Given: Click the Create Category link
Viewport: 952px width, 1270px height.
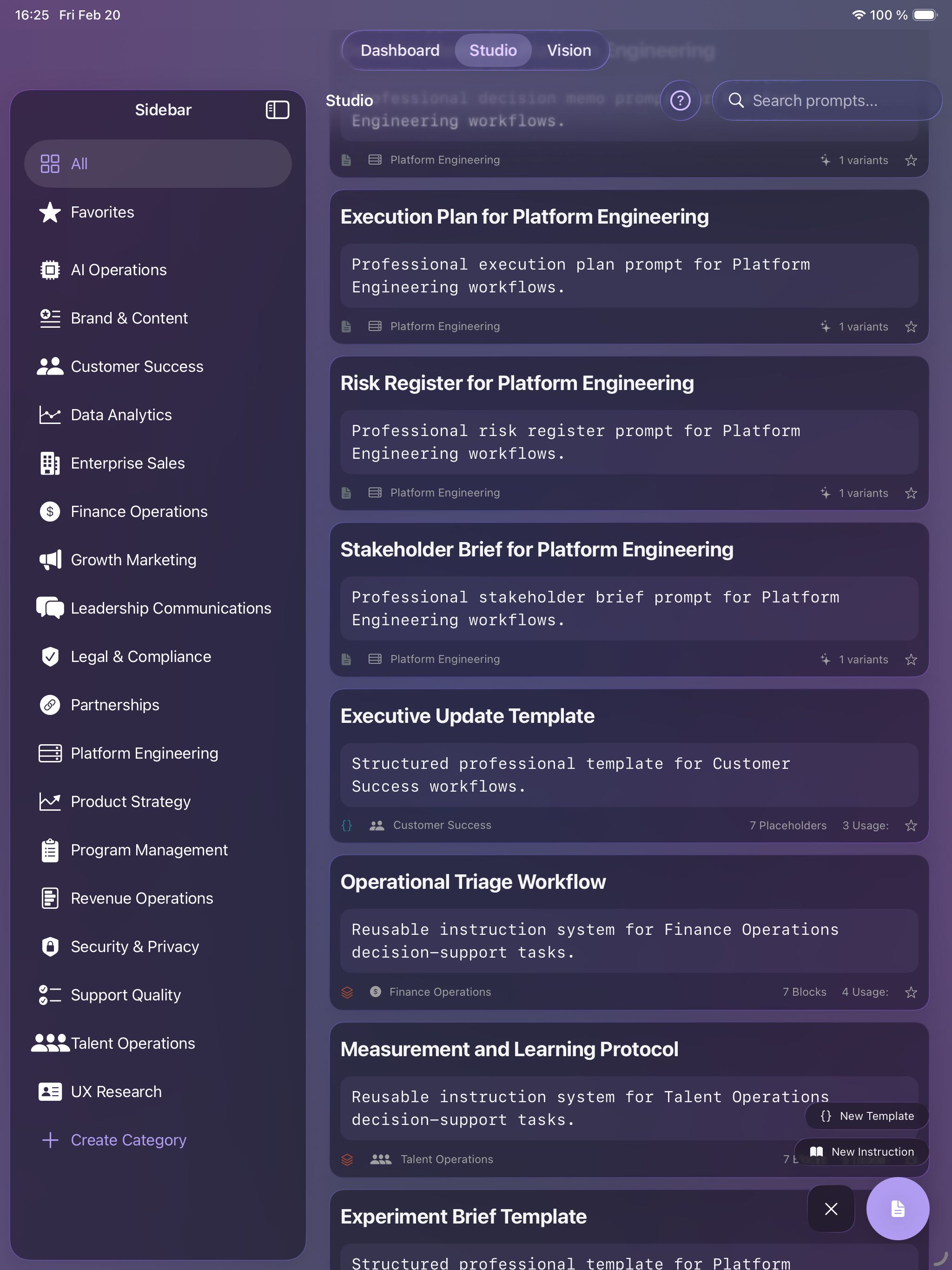Looking at the screenshot, I should click(x=129, y=1140).
